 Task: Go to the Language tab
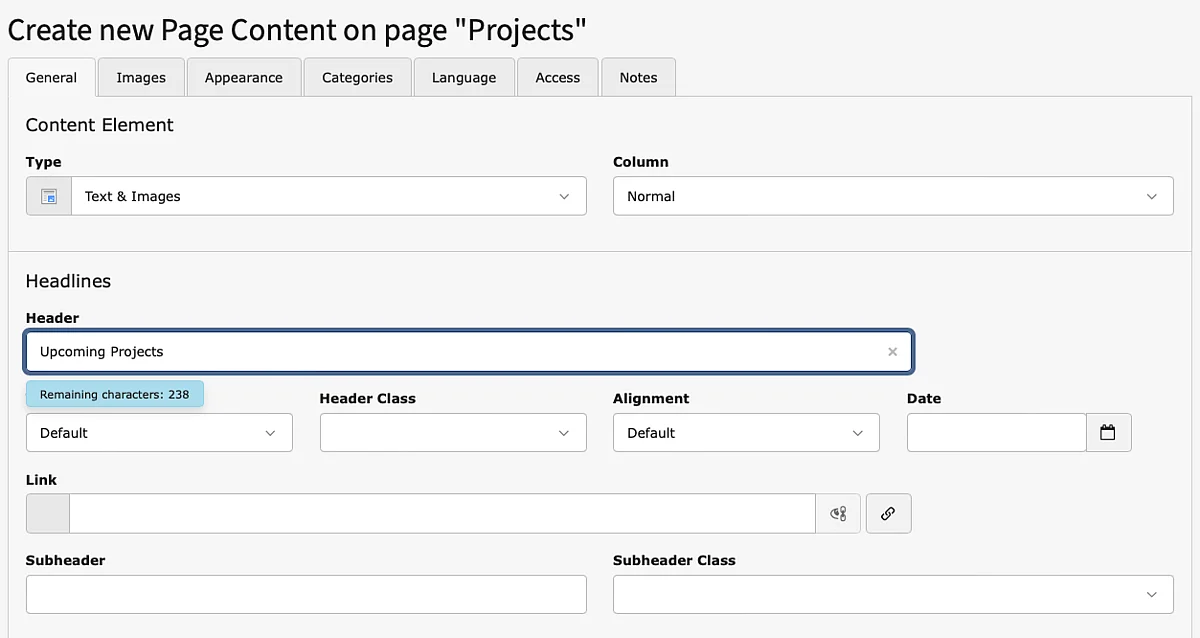coord(464,78)
